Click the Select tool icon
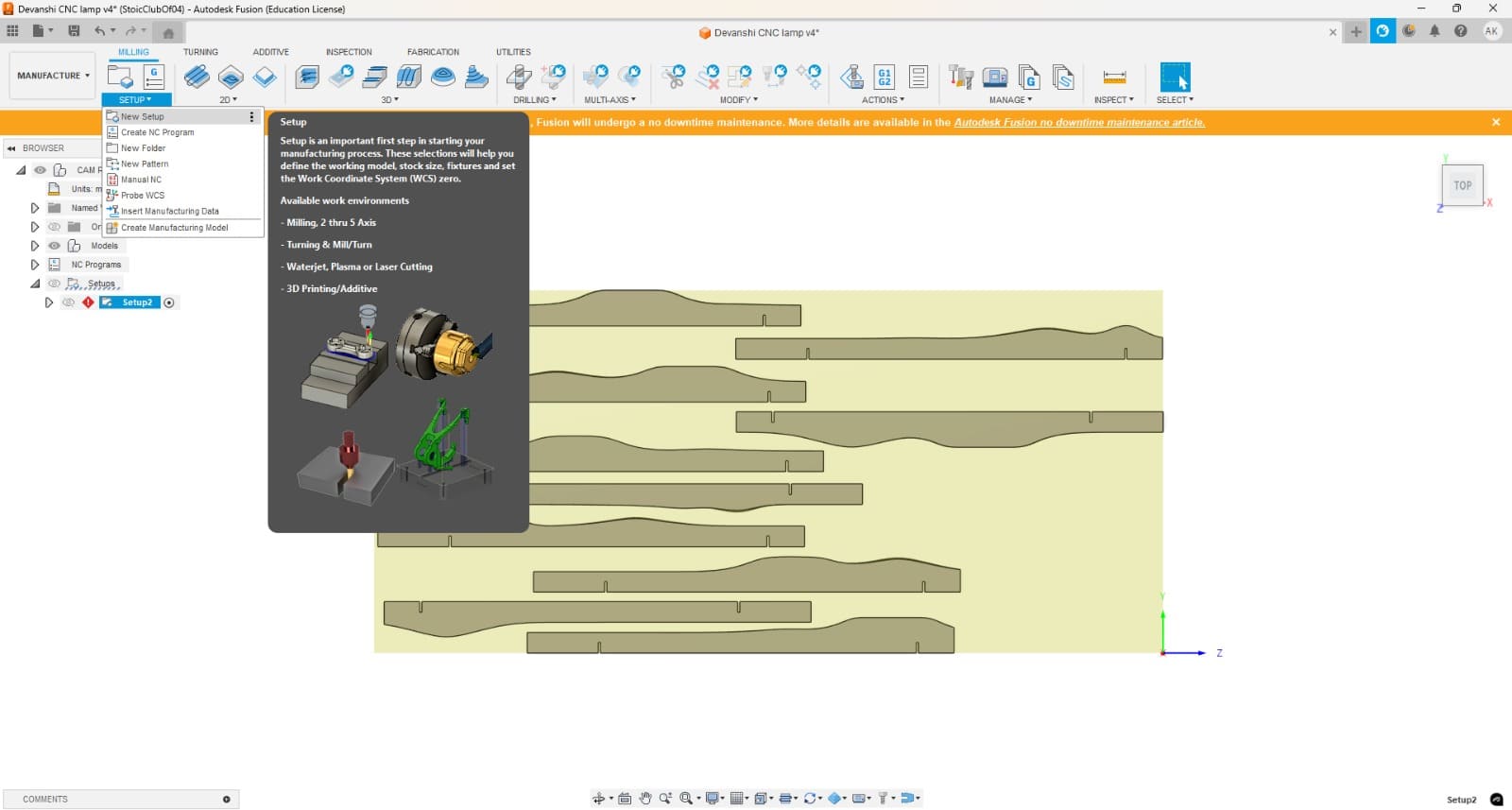 [1175, 77]
